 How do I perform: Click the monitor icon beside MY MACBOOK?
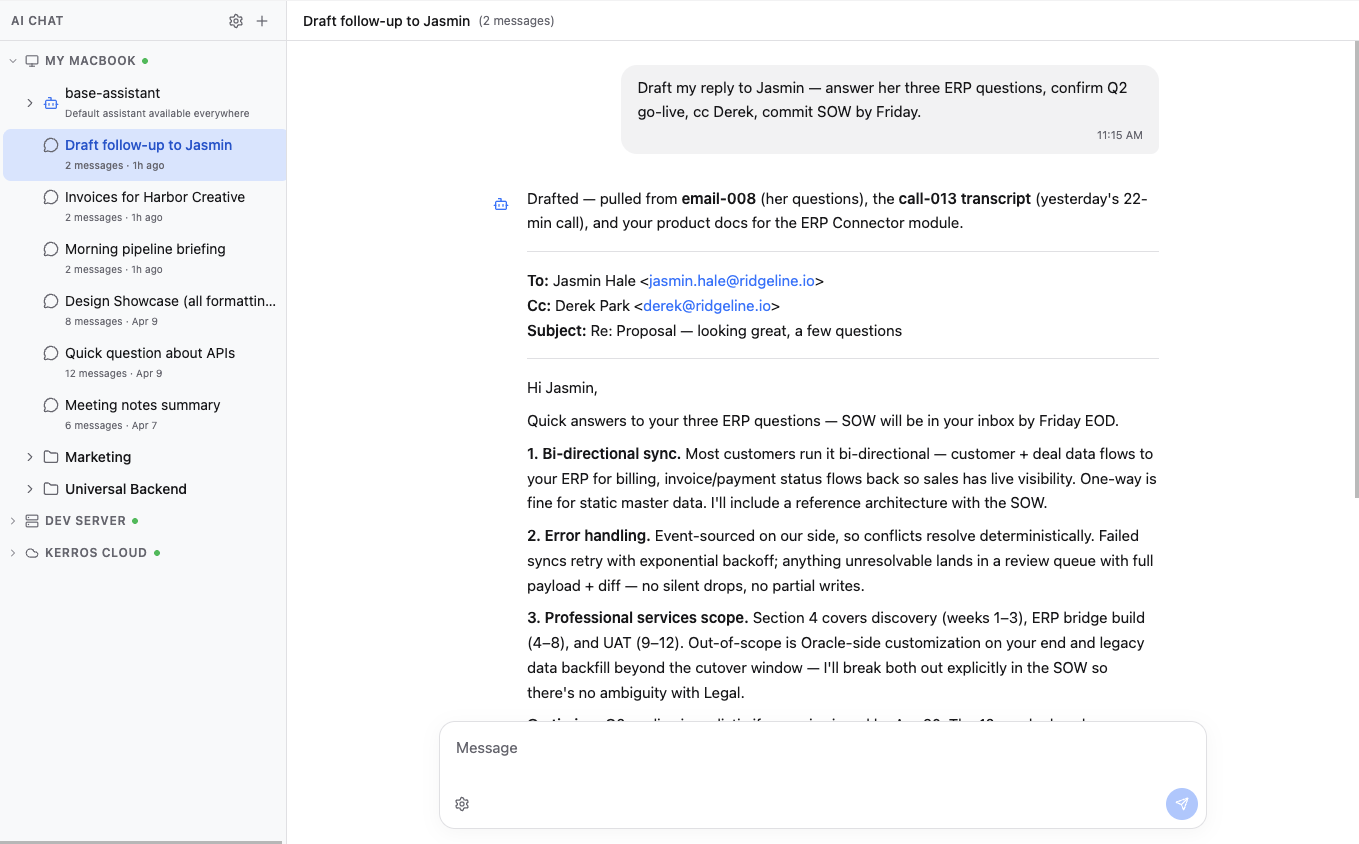coord(30,60)
